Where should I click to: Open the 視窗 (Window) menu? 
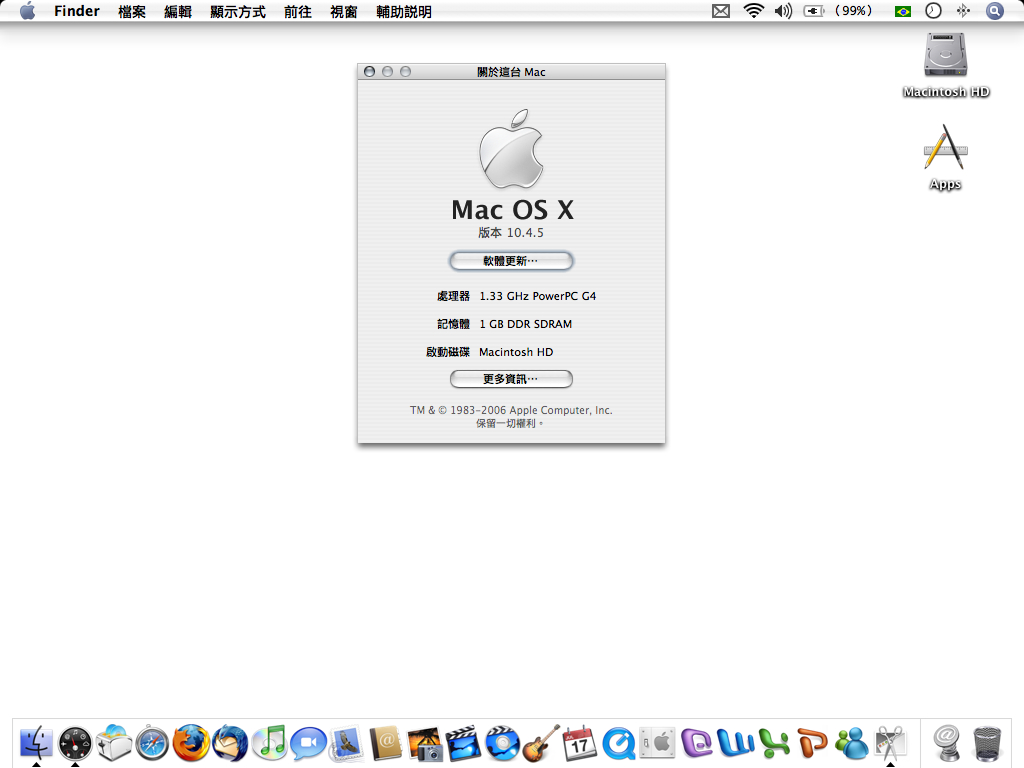pyautogui.click(x=344, y=11)
